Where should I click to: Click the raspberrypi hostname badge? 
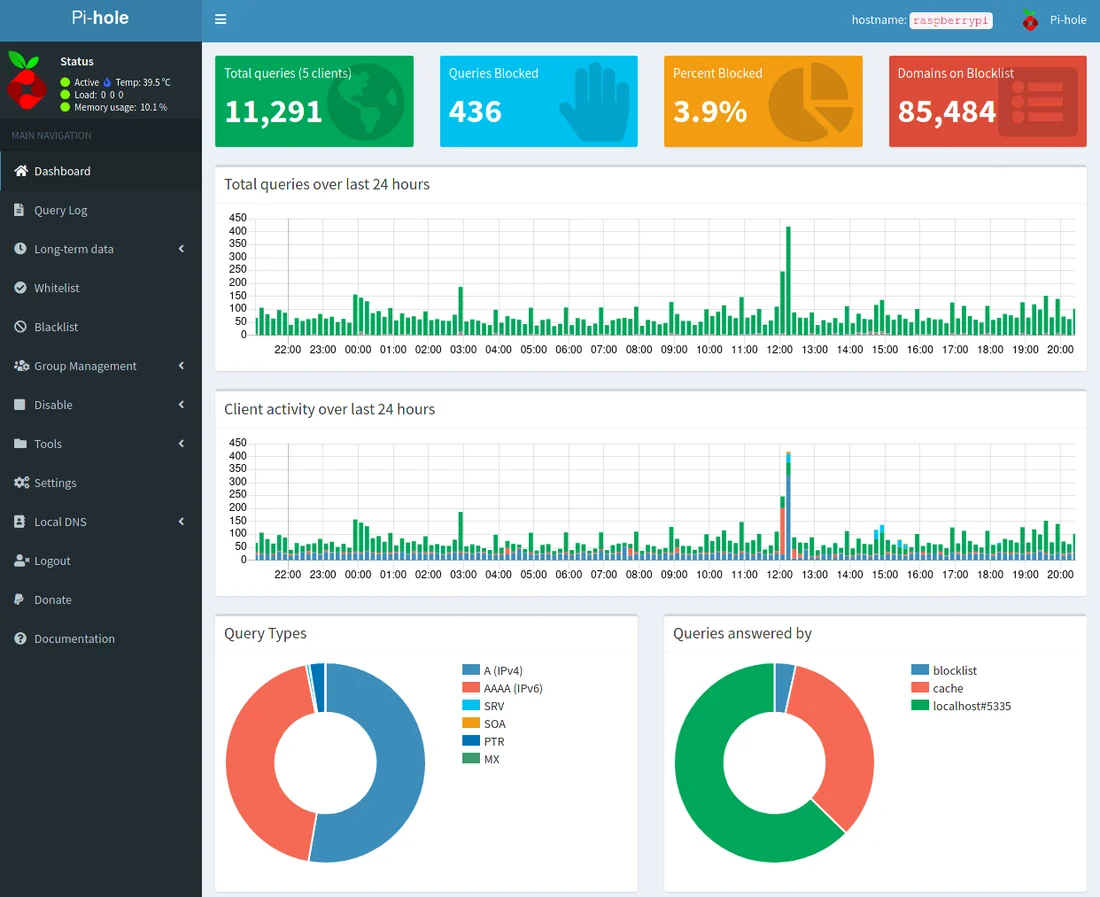(951, 20)
